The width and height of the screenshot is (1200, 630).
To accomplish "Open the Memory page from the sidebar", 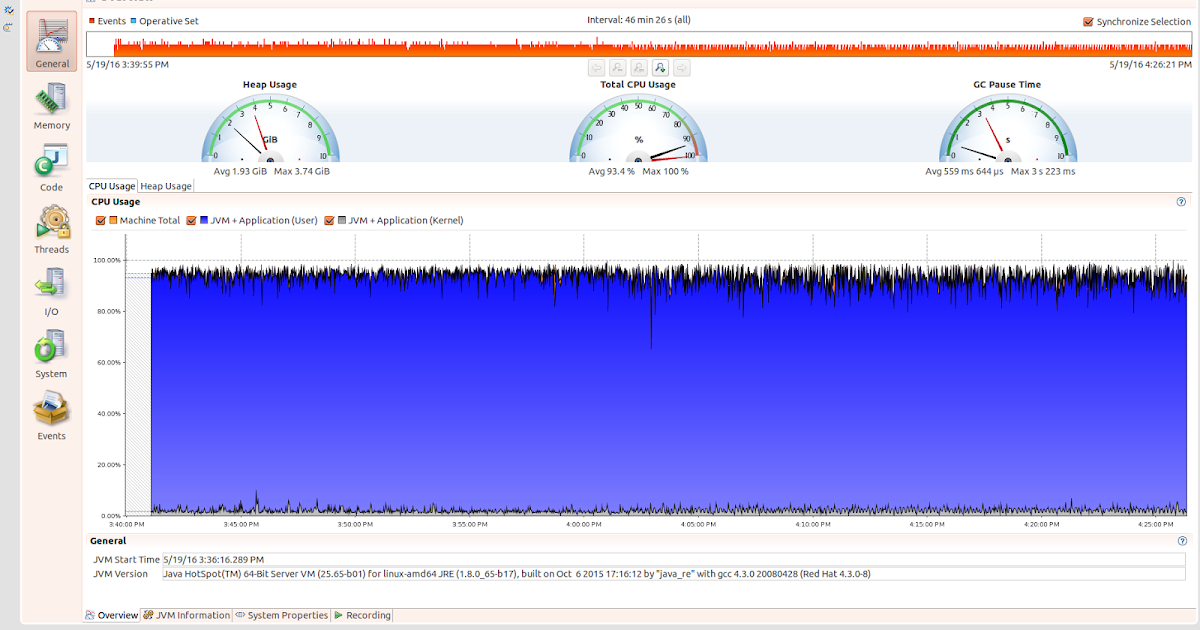I will tap(51, 105).
